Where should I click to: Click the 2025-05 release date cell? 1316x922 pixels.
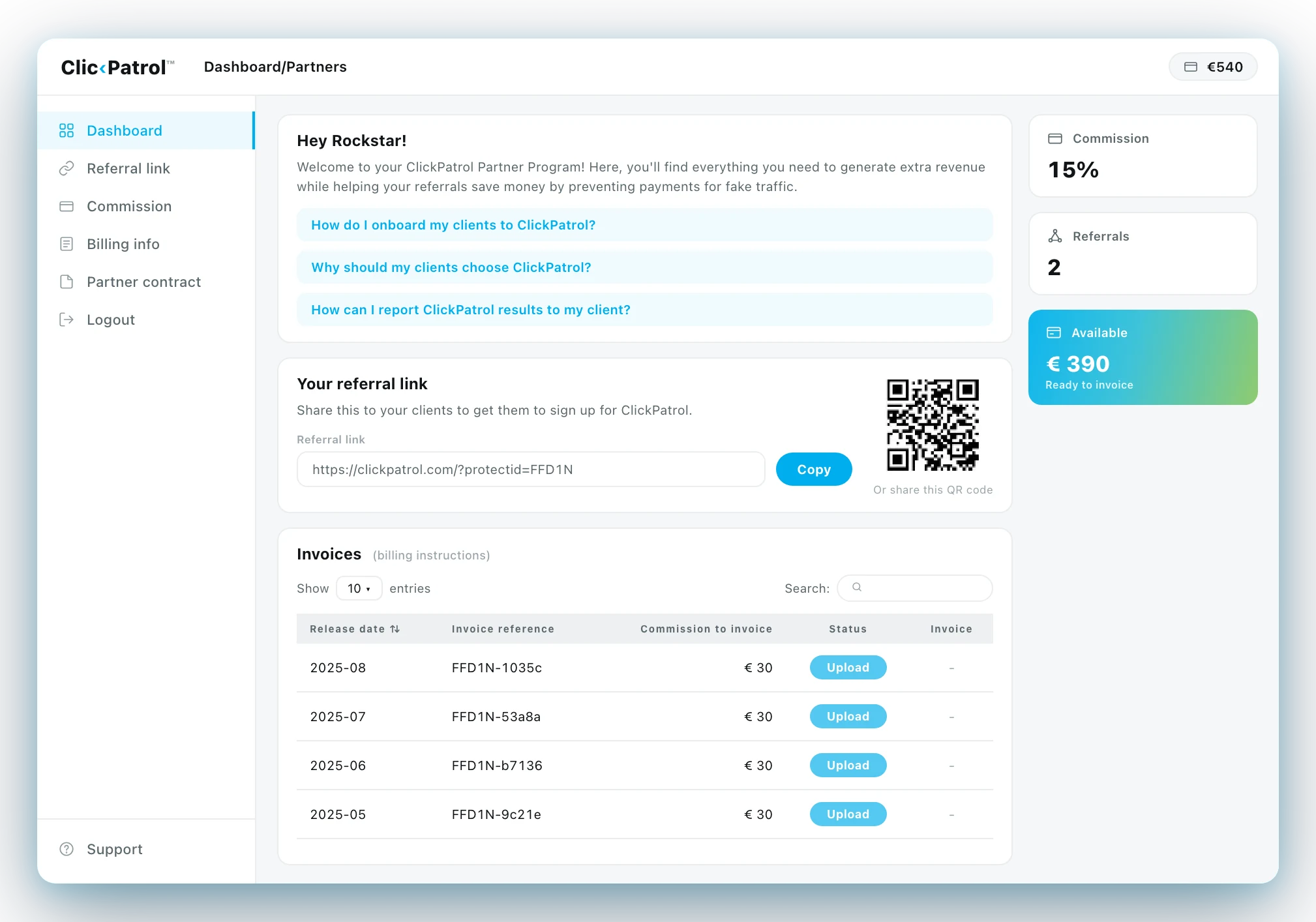click(338, 814)
